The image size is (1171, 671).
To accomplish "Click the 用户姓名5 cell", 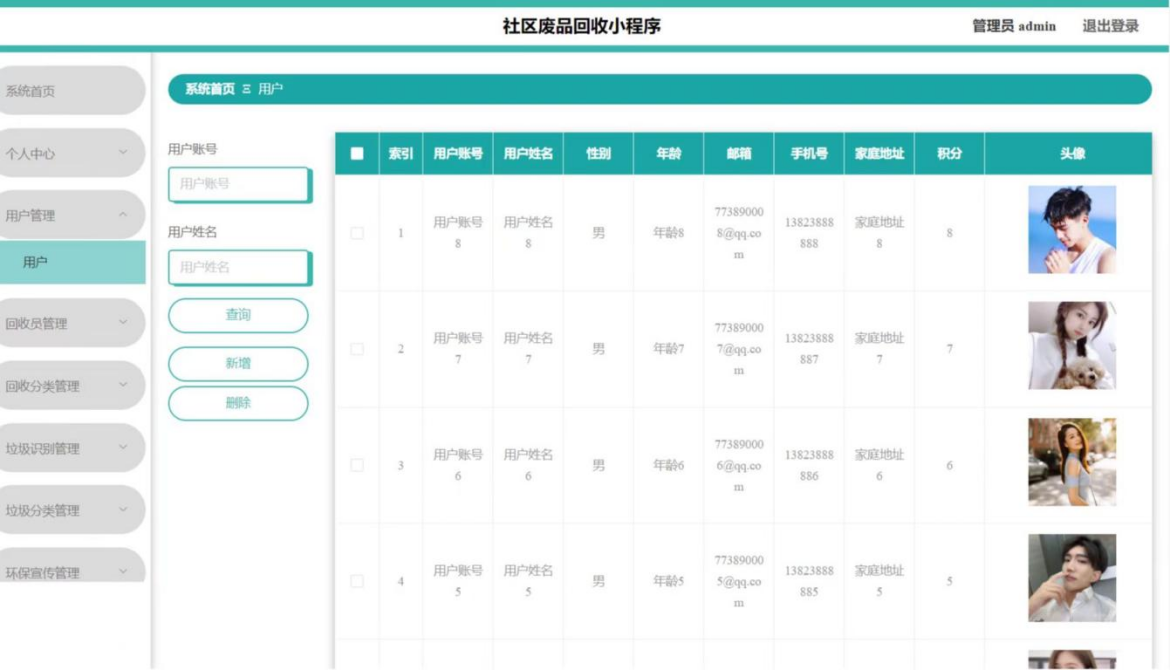I will pos(528,581).
